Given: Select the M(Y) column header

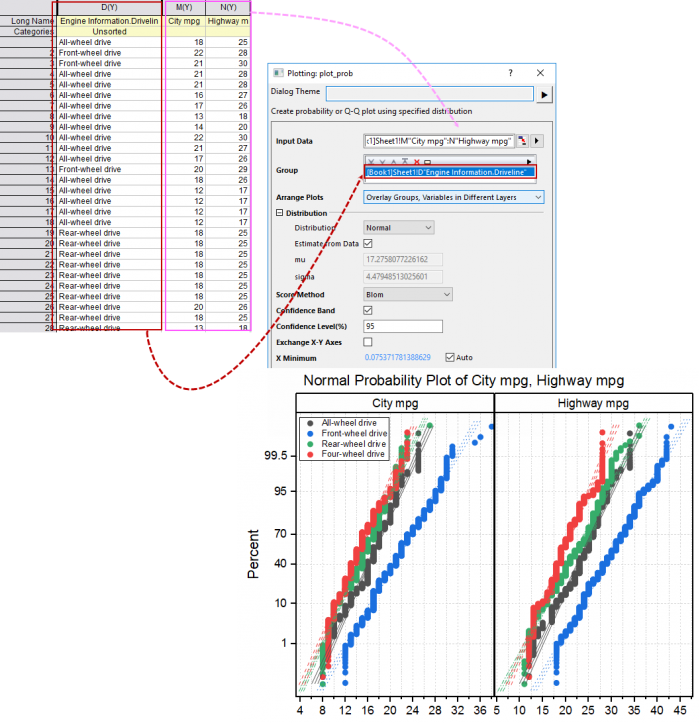Looking at the screenshot, I should (183, 8).
